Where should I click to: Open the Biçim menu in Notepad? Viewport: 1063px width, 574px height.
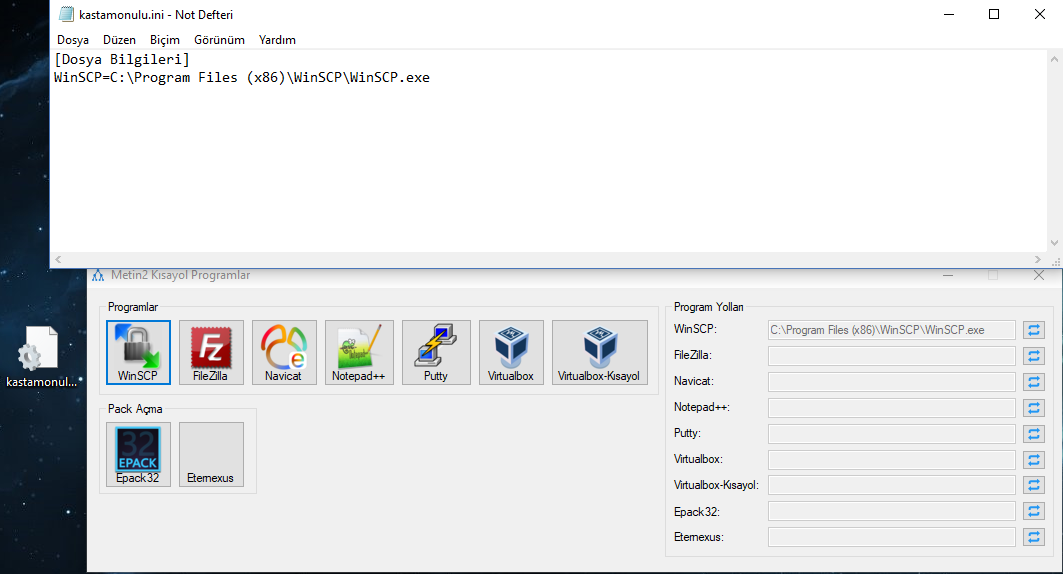(x=165, y=40)
